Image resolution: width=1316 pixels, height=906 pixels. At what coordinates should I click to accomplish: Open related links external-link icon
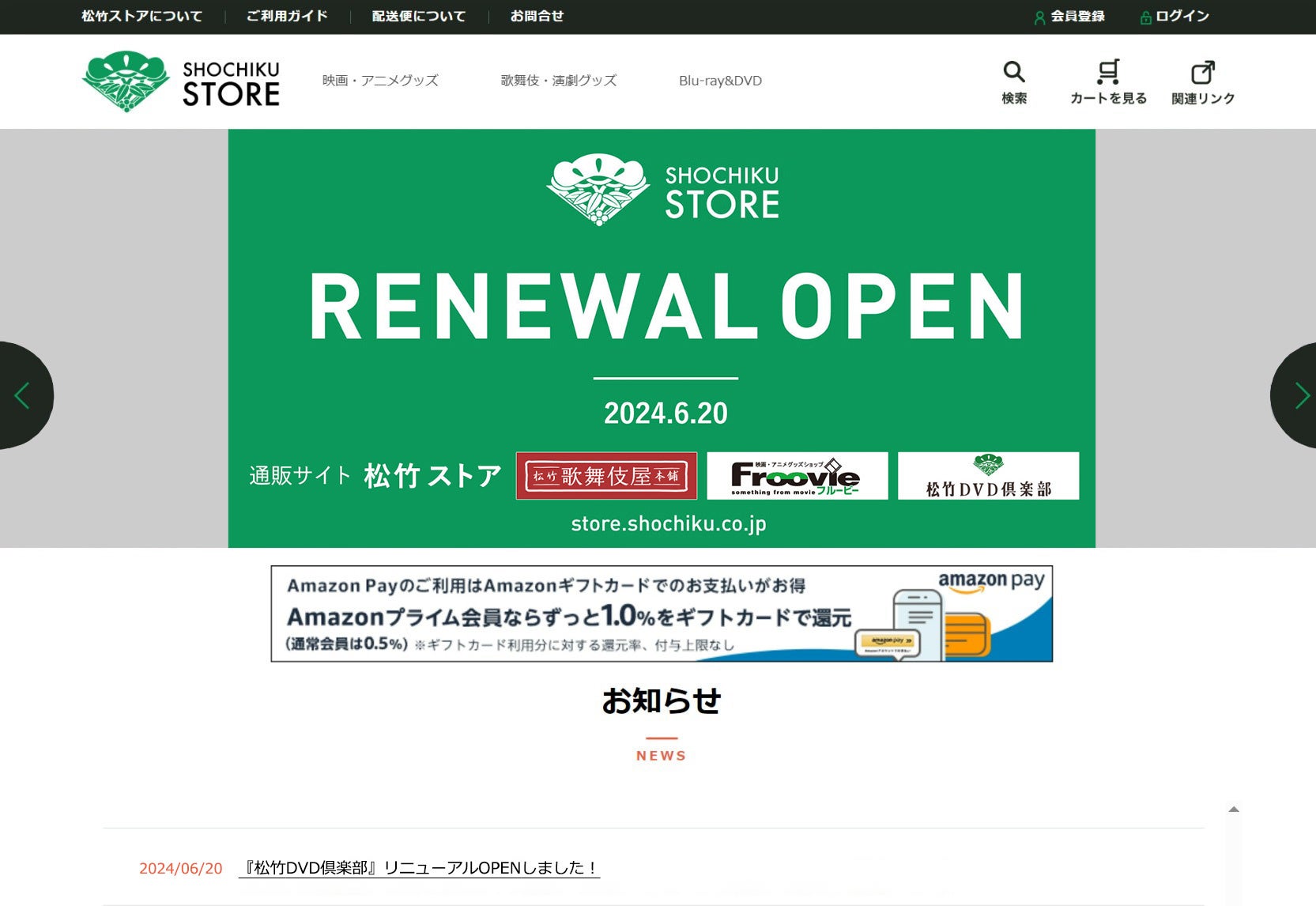[x=1203, y=72]
